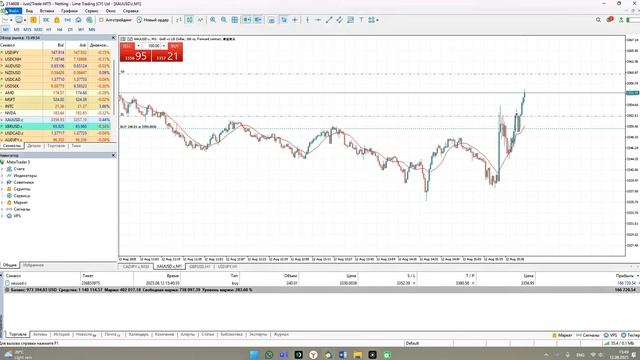Open the search magnifier at top right
The image size is (640, 360).
[x=598, y=20]
